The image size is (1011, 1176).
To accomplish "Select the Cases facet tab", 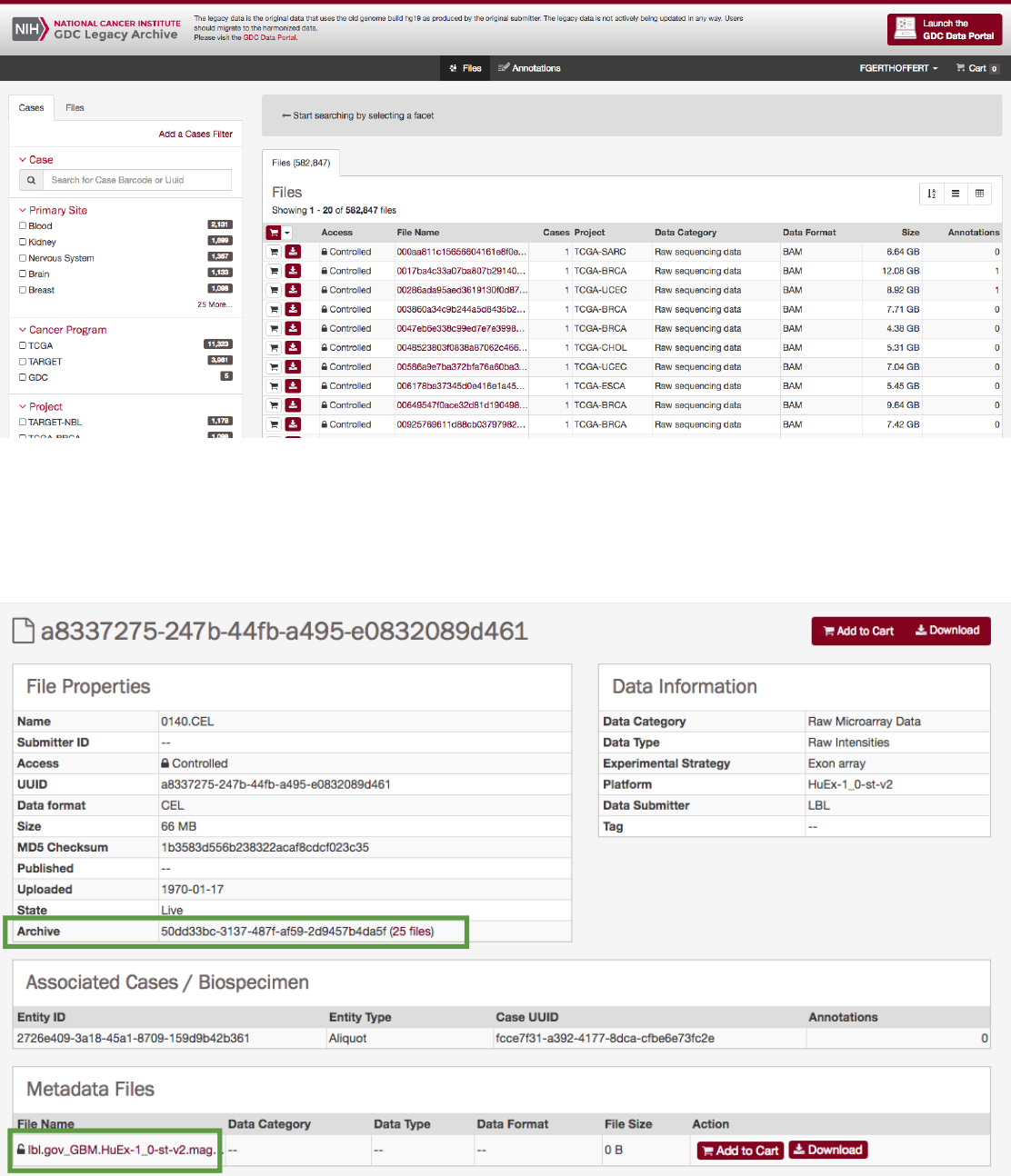I will coord(32,107).
